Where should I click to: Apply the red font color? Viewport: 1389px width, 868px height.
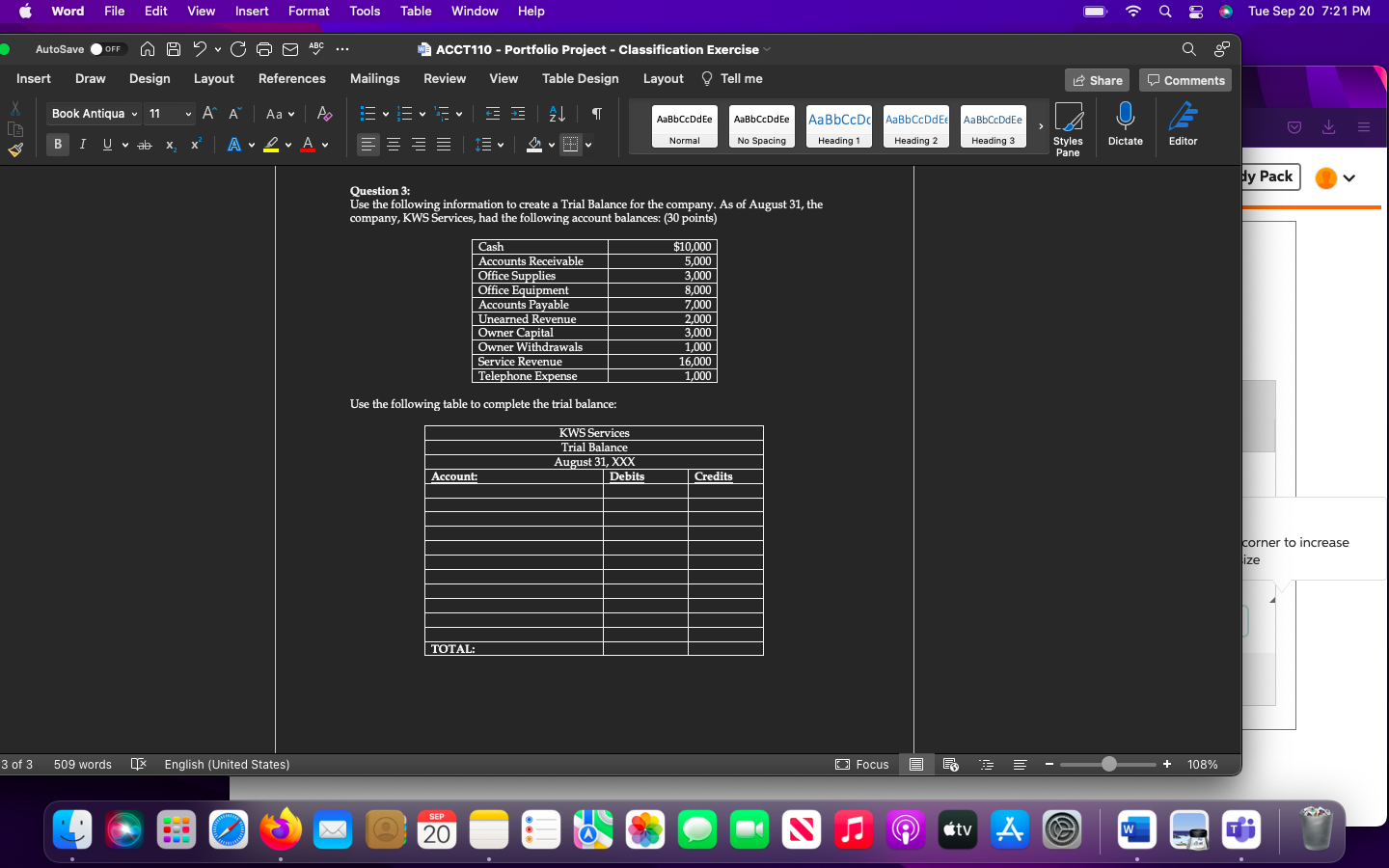tap(308, 145)
